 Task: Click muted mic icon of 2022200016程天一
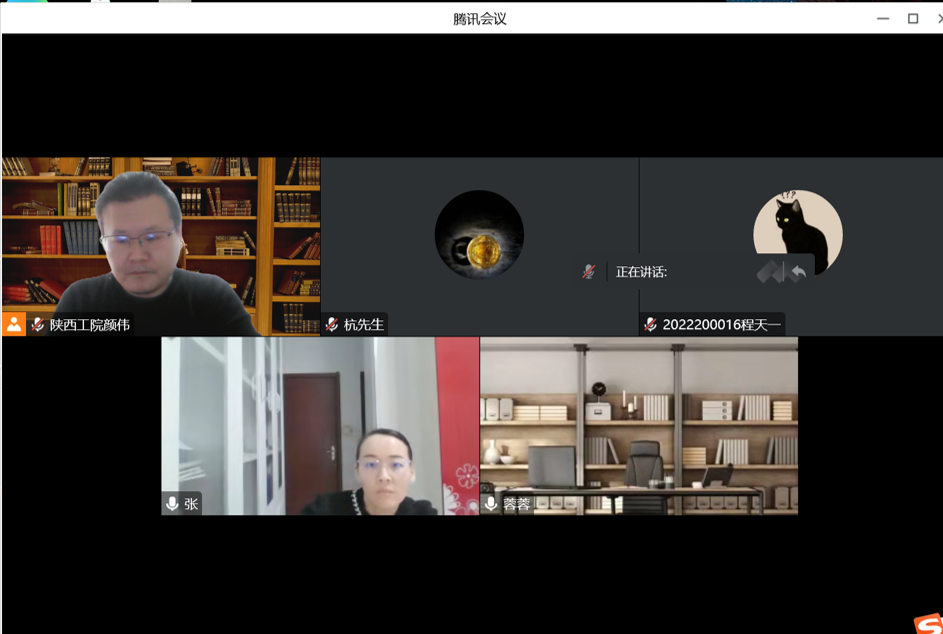pos(651,325)
